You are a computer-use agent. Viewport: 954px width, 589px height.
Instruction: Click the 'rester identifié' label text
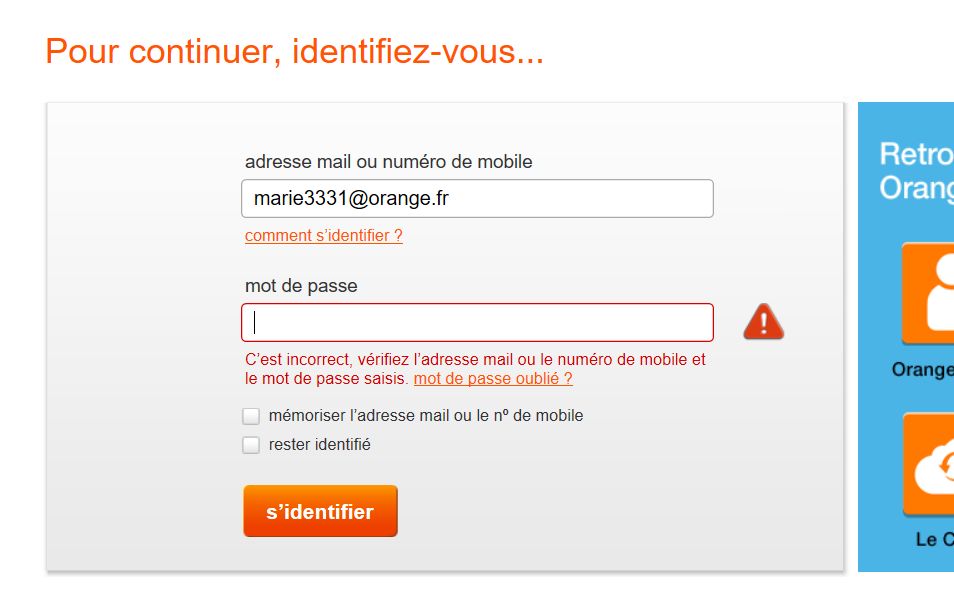point(320,445)
